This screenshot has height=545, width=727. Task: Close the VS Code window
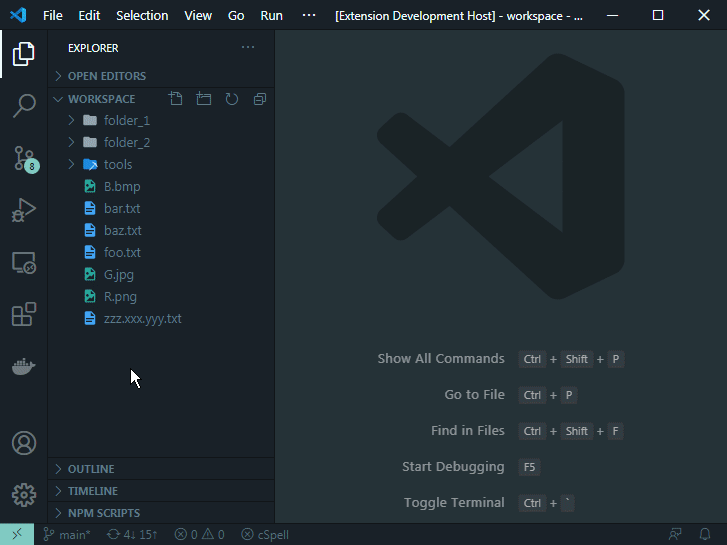pos(704,15)
